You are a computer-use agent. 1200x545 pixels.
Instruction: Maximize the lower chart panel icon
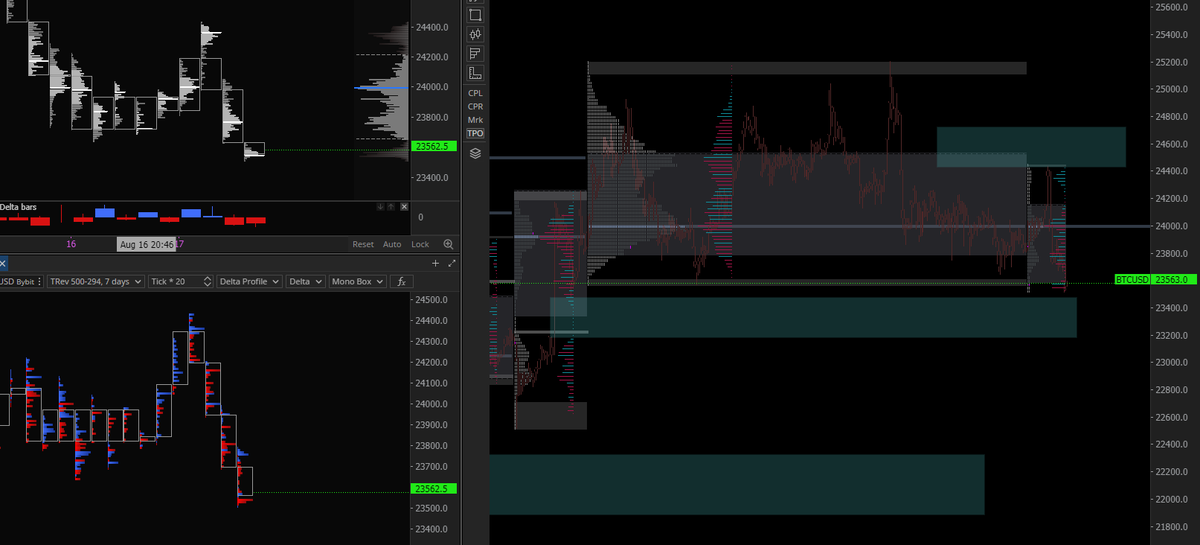pos(451,263)
